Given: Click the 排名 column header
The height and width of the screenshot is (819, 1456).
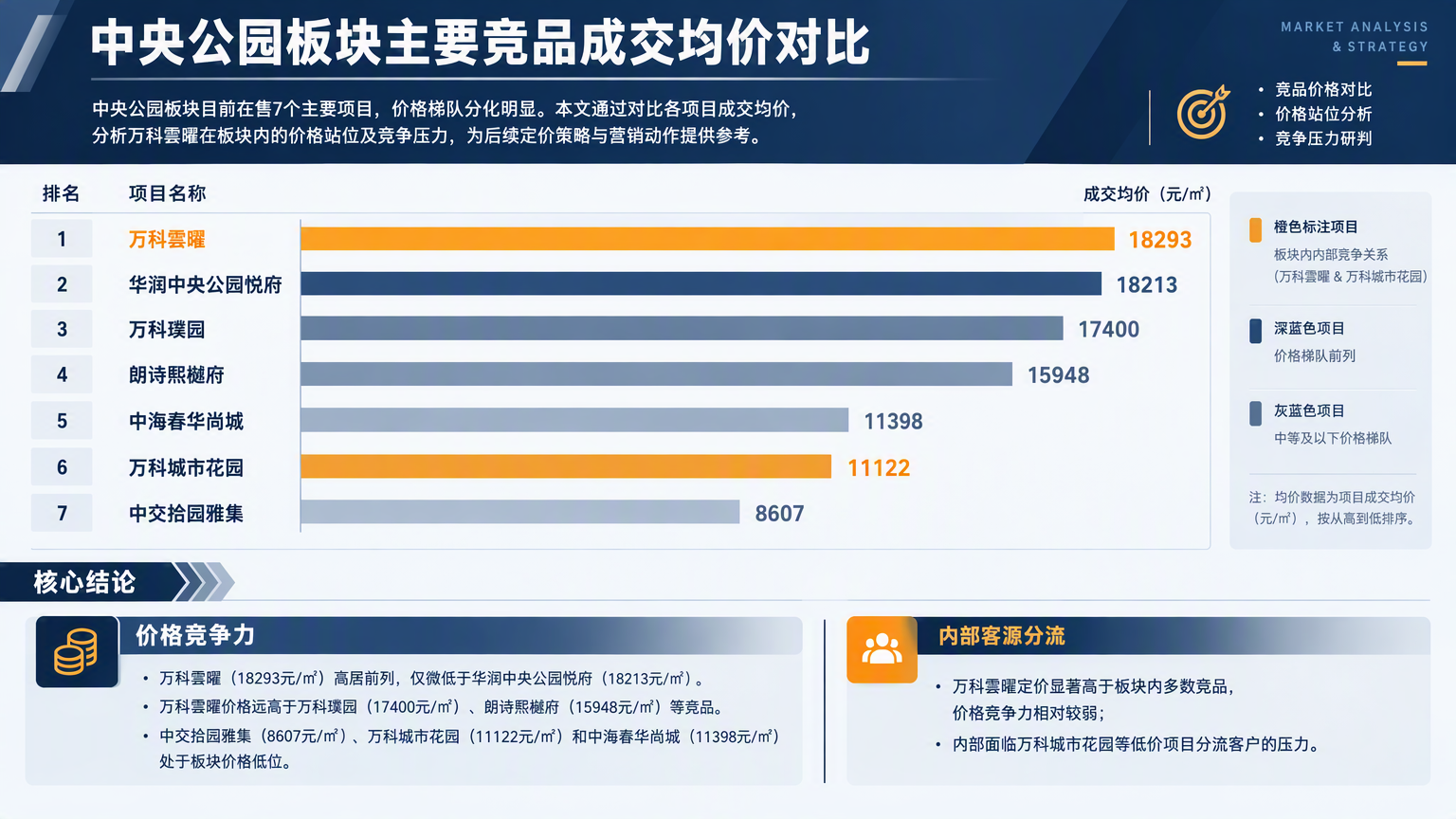Looking at the screenshot, I should click(61, 193).
